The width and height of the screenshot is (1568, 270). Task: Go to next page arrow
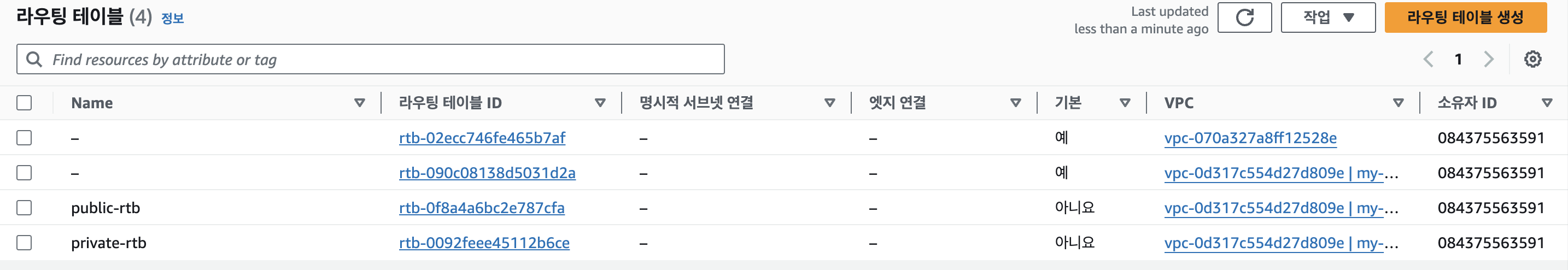coord(1489,59)
